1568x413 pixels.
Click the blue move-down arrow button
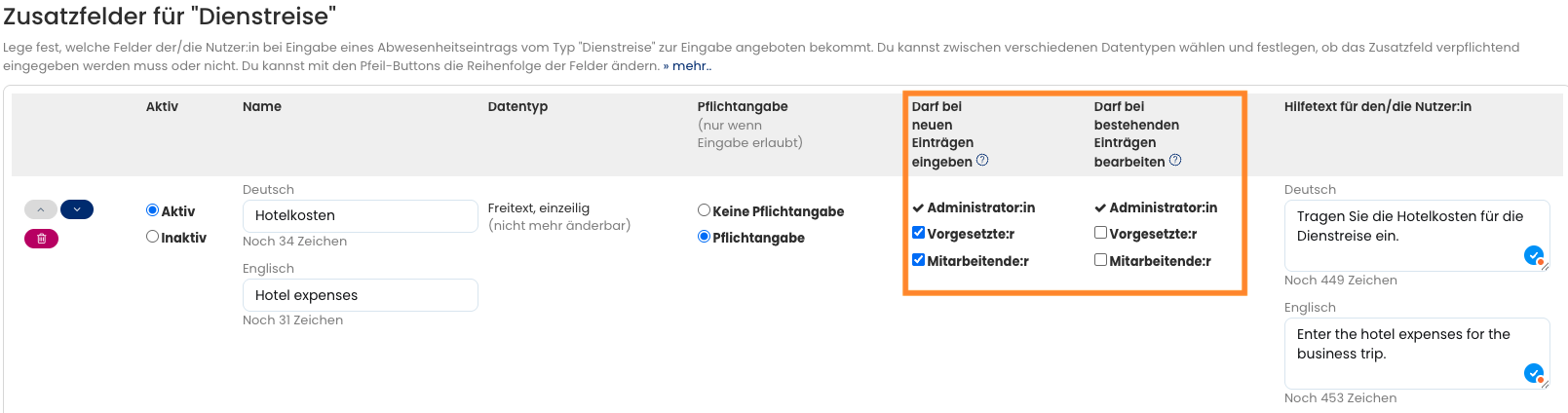pyautogui.click(x=77, y=209)
